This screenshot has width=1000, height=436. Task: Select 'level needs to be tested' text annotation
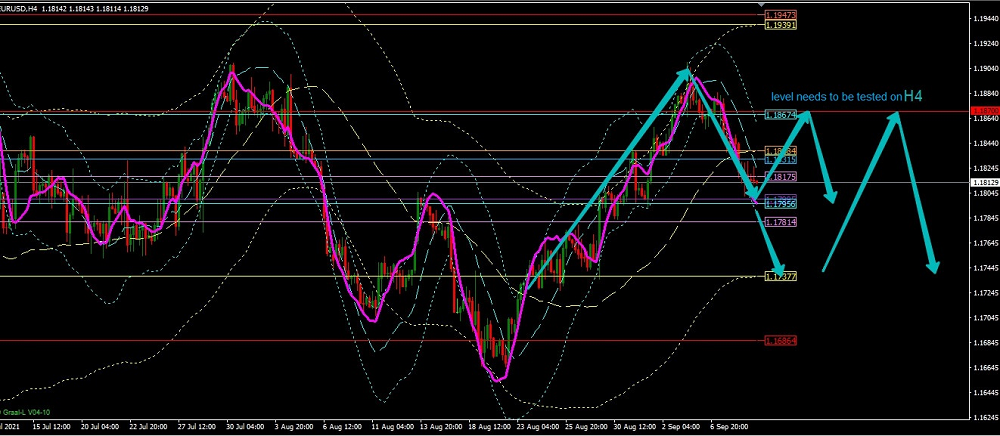coord(834,97)
